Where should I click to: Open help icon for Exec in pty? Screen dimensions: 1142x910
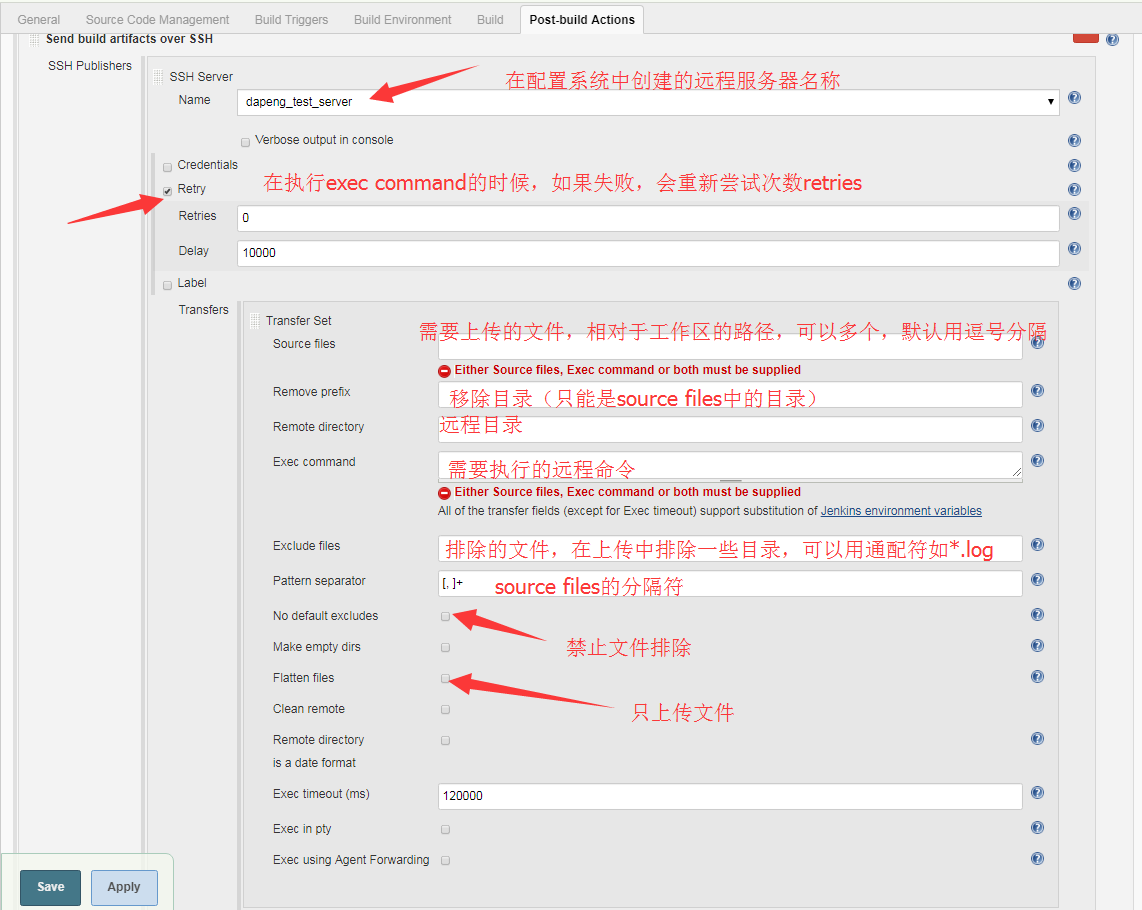1037,828
